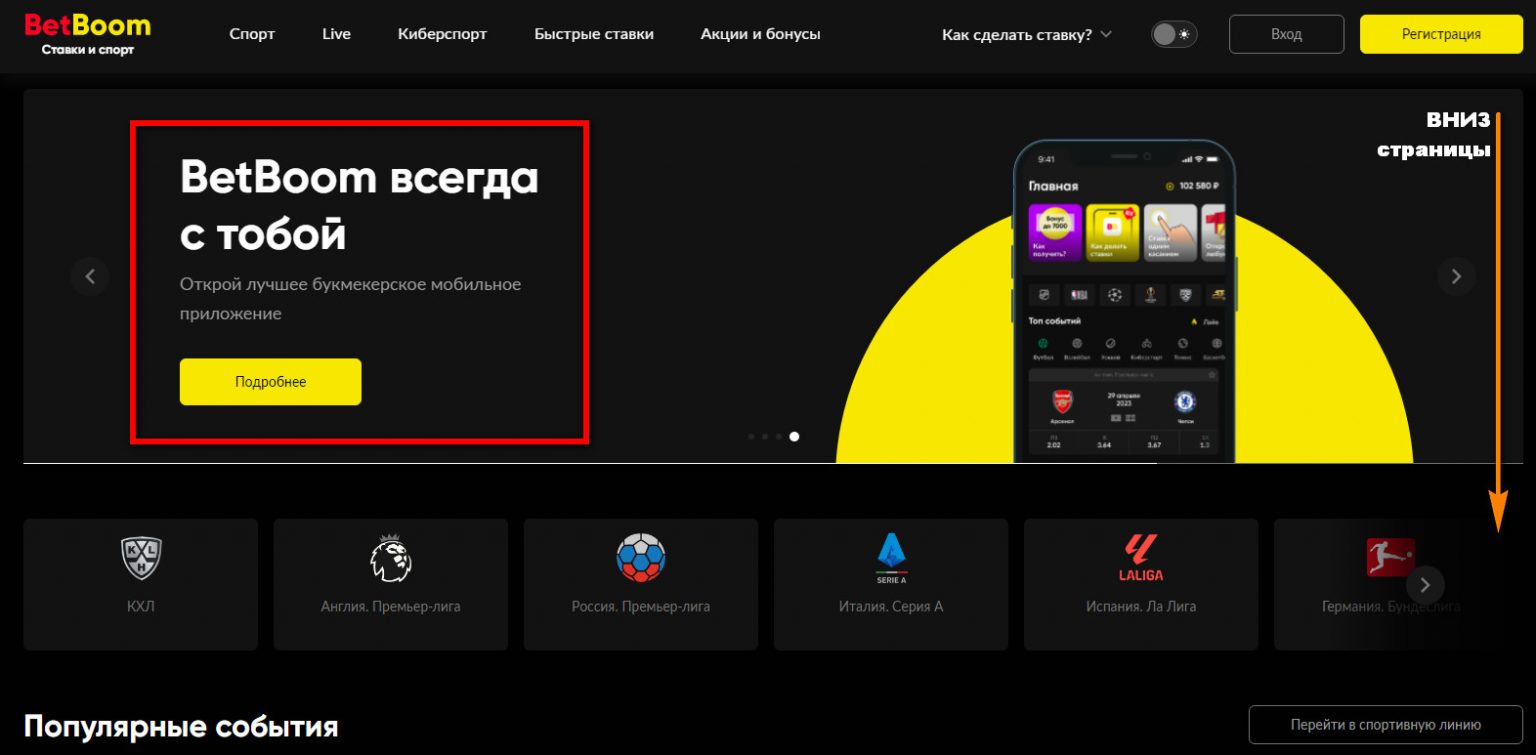Screen dimensions: 1536x755
Task: Select the Spain LaLiga logo
Action: coord(1140,558)
